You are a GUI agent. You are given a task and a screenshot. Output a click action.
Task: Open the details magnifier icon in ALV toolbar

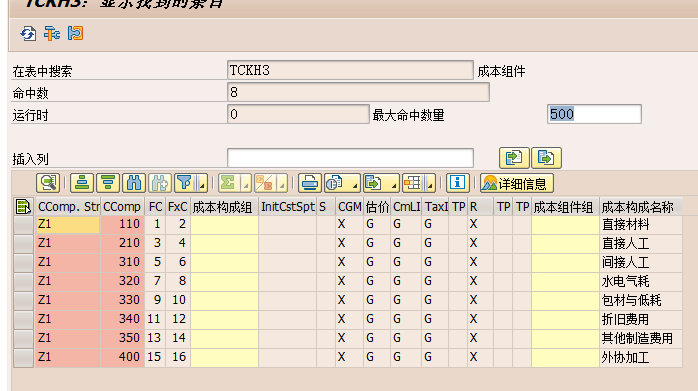48,183
